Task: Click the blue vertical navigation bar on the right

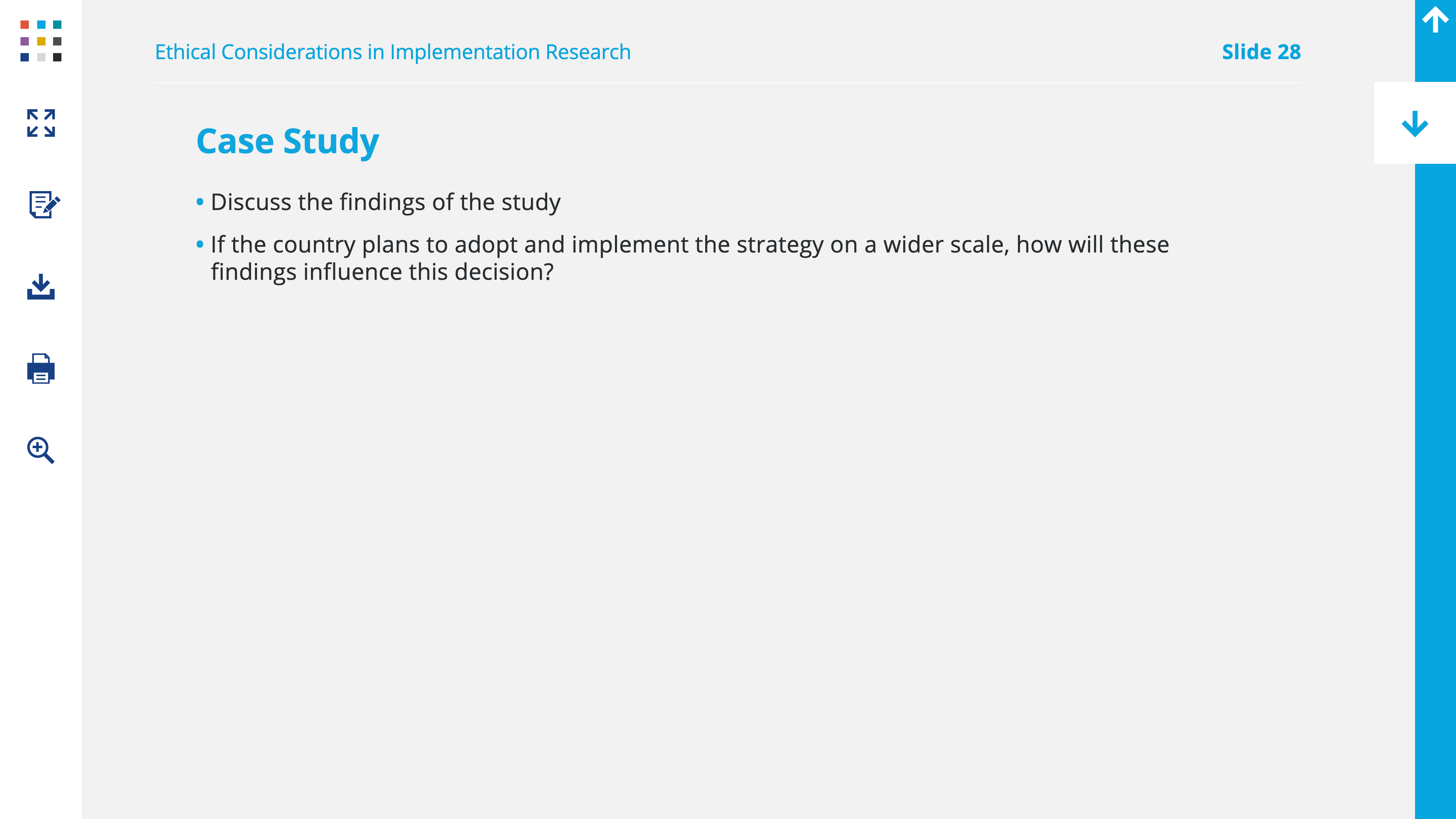Action: tap(1435, 491)
